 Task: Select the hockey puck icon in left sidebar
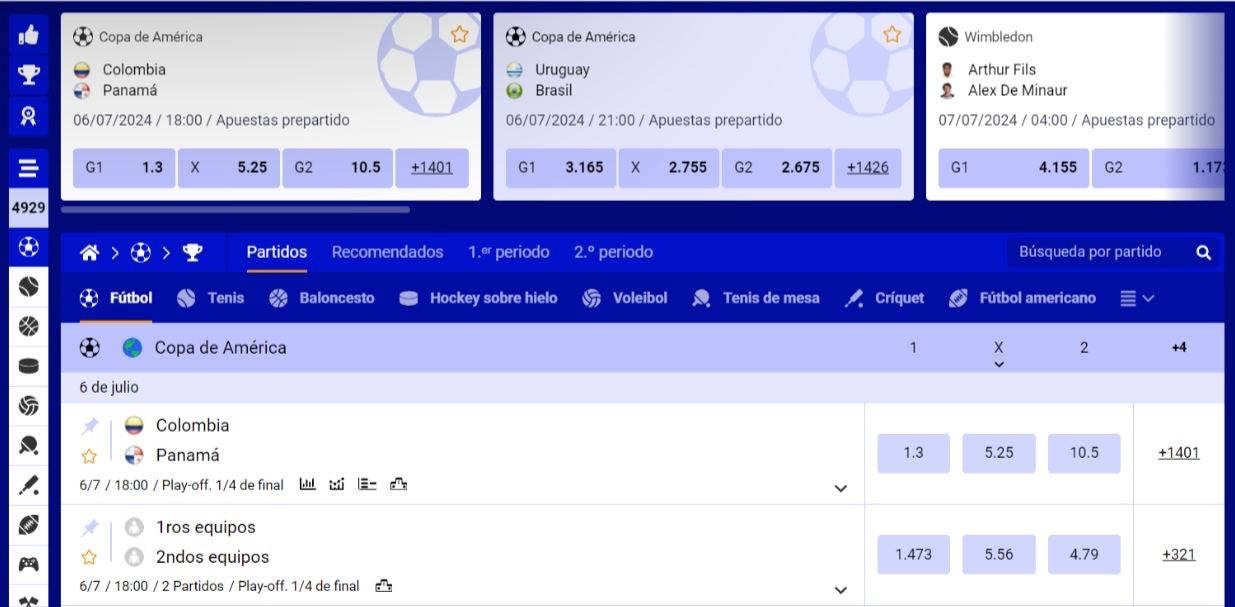click(x=28, y=366)
